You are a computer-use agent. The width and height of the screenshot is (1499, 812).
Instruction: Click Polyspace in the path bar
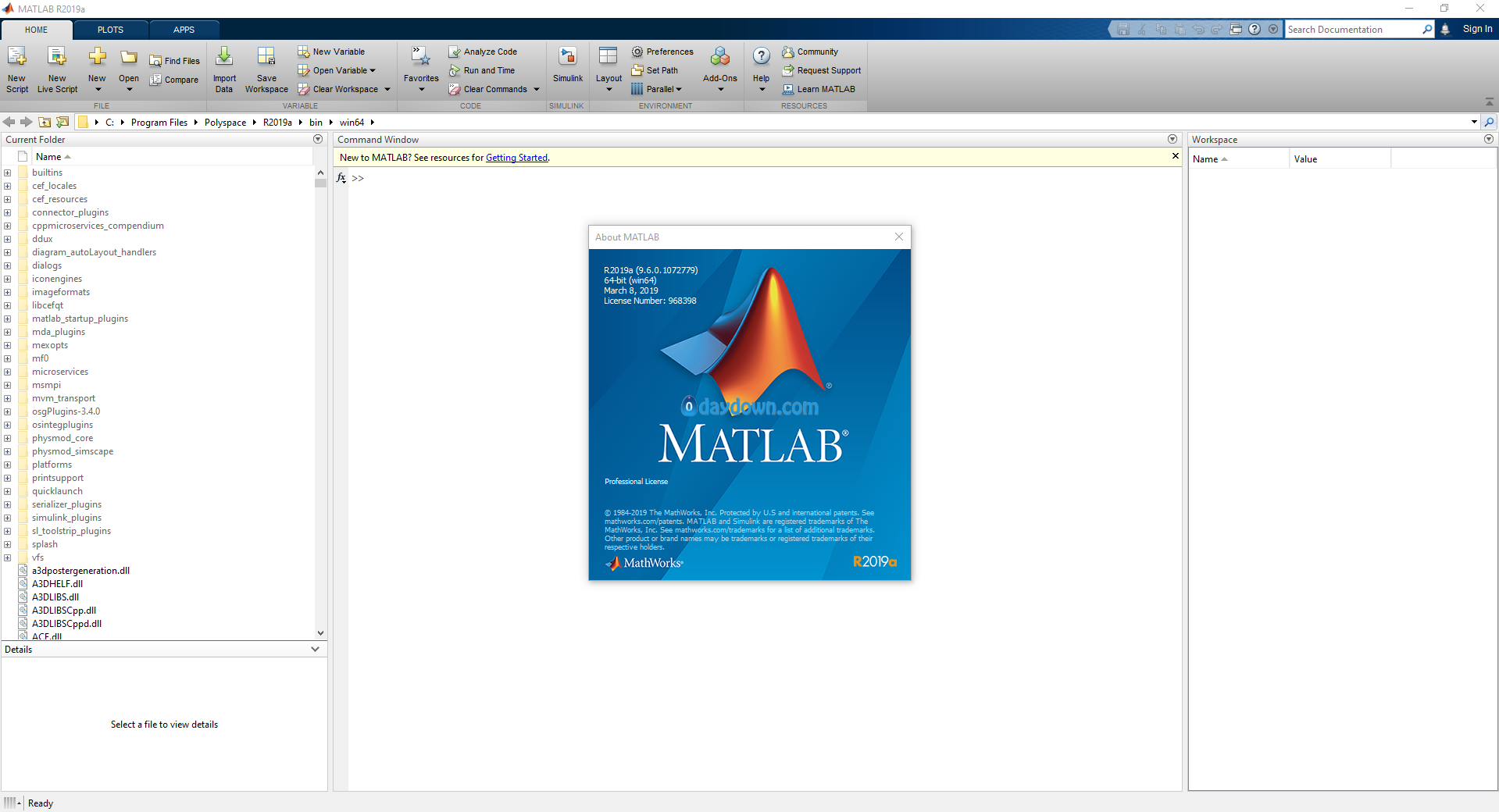pyautogui.click(x=225, y=123)
